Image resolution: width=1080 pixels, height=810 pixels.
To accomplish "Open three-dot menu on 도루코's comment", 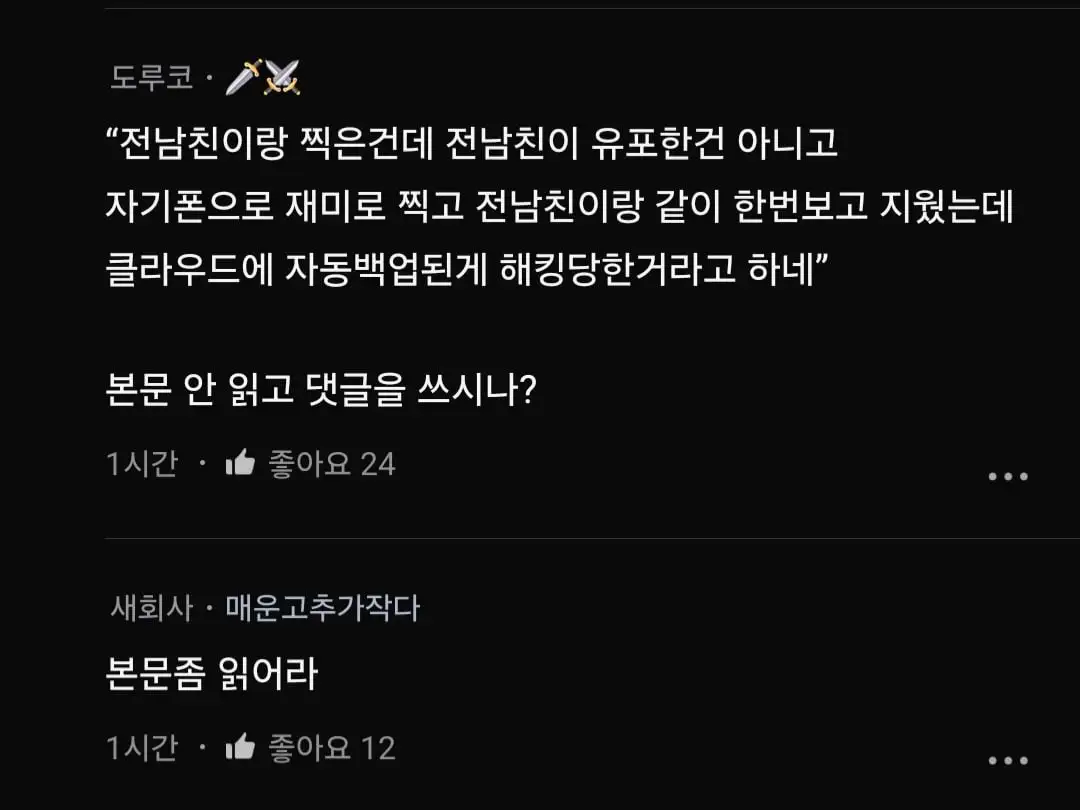I will pyautogui.click(x=1007, y=477).
